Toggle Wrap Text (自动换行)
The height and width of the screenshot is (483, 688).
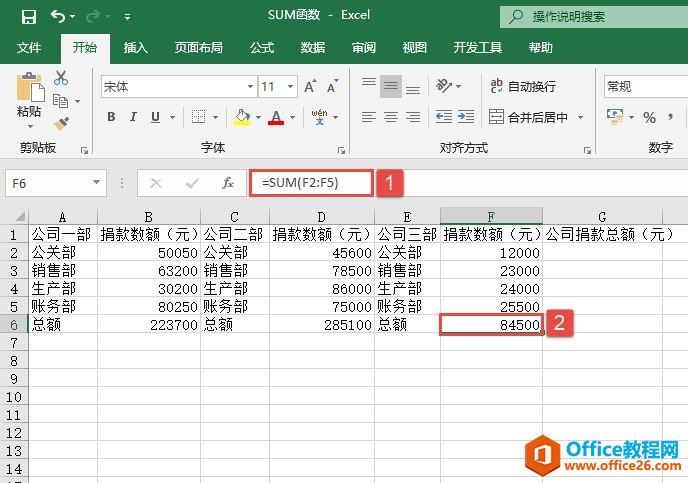[x=522, y=87]
